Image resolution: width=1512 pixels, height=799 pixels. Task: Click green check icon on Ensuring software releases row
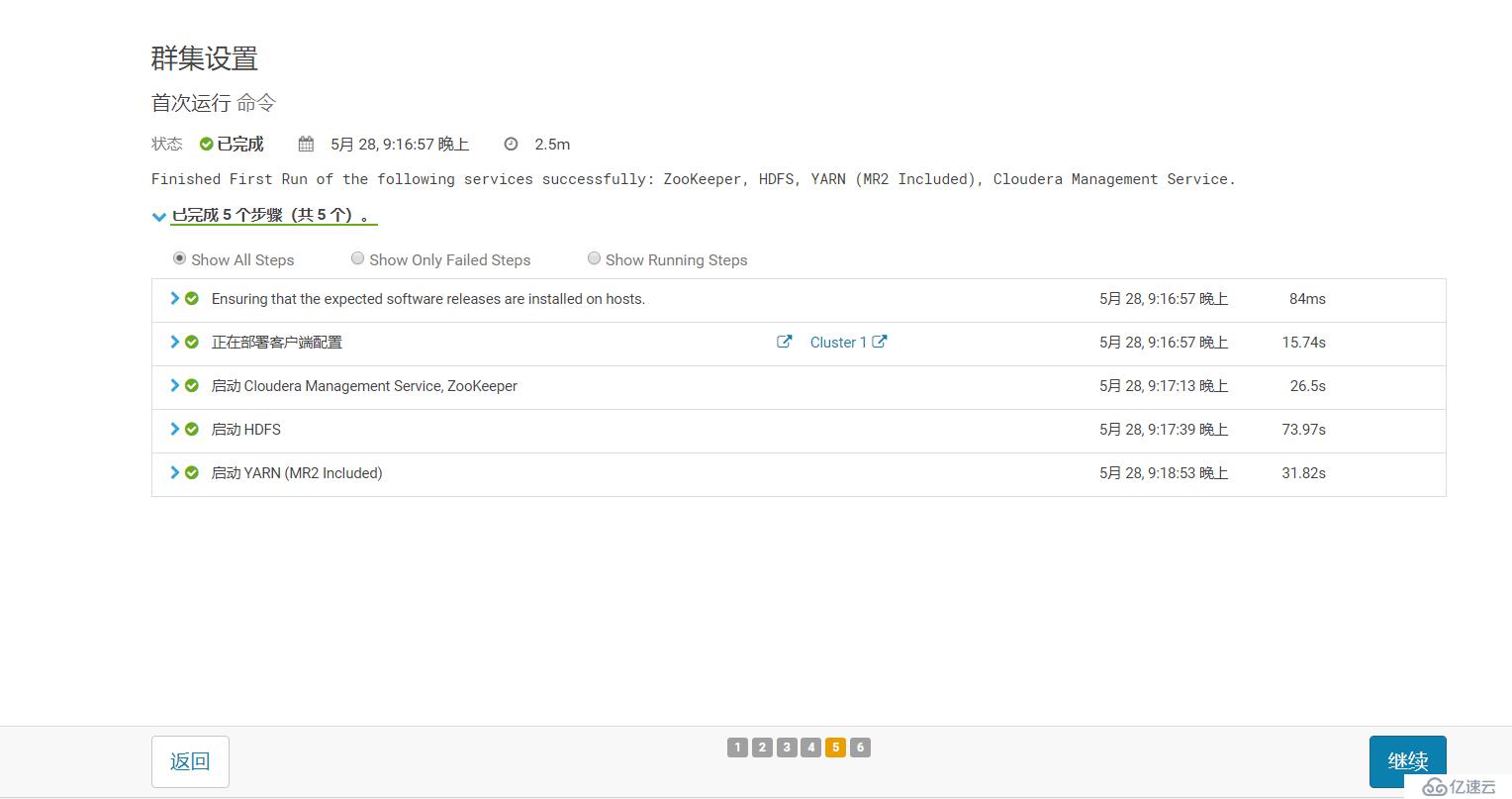click(x=192, y=298)
